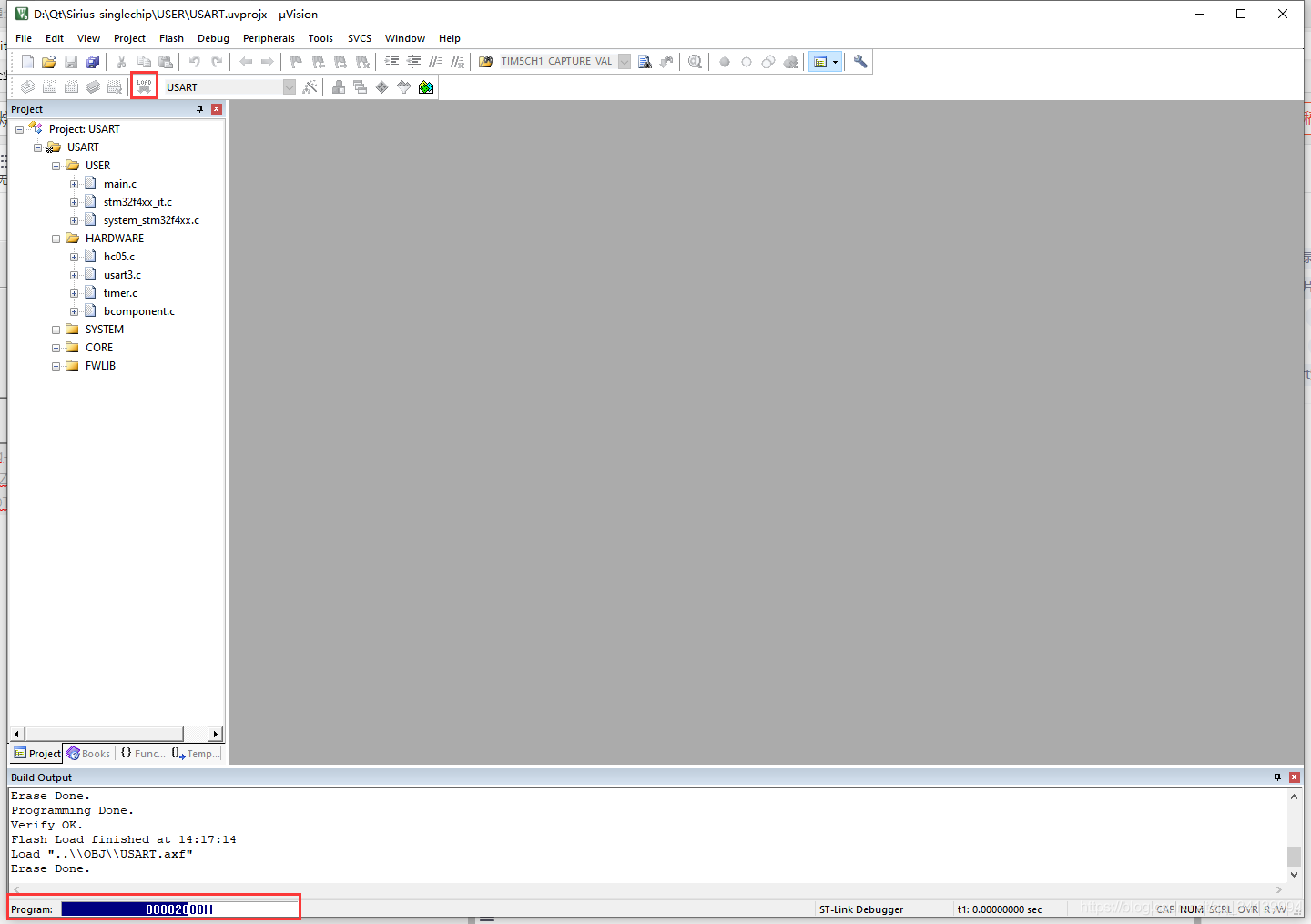Switch to the Func... tab
This screenshot has width=1311, height=924.
(x=143, y=754)
